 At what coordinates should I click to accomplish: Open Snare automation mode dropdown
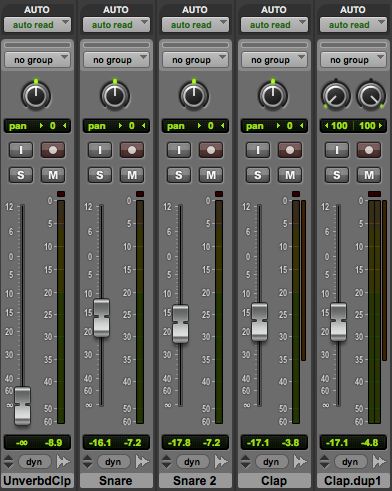click(116, 25)
